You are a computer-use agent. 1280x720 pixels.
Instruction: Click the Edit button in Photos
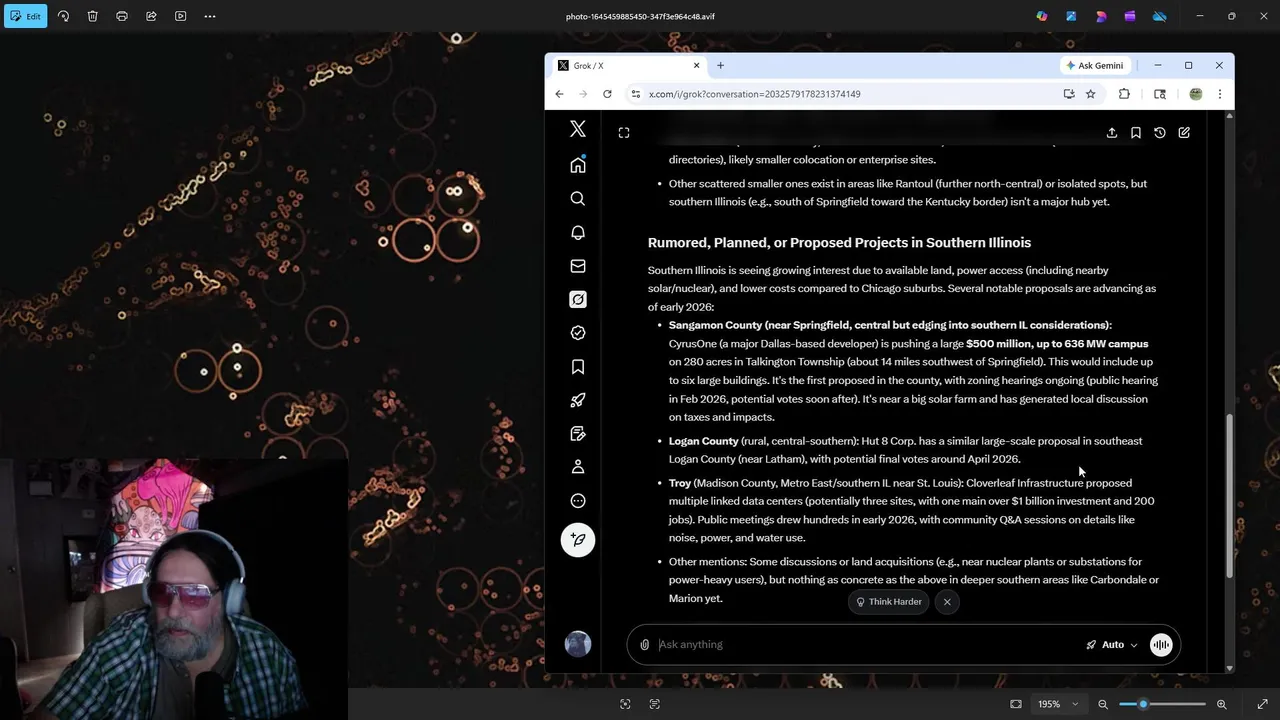click(25, 16)
